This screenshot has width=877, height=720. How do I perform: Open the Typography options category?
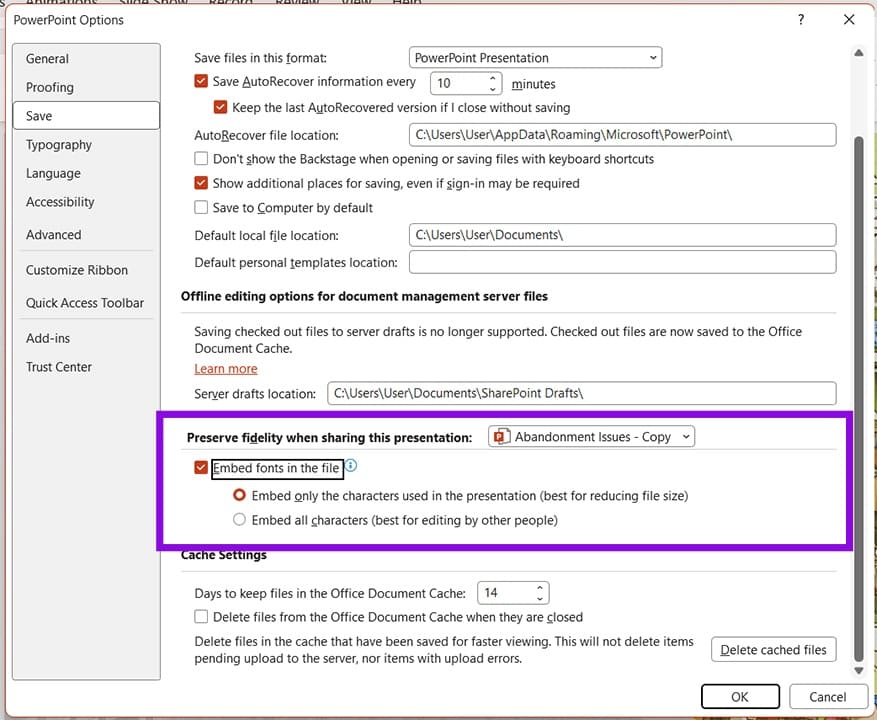[x=86, y=144]
